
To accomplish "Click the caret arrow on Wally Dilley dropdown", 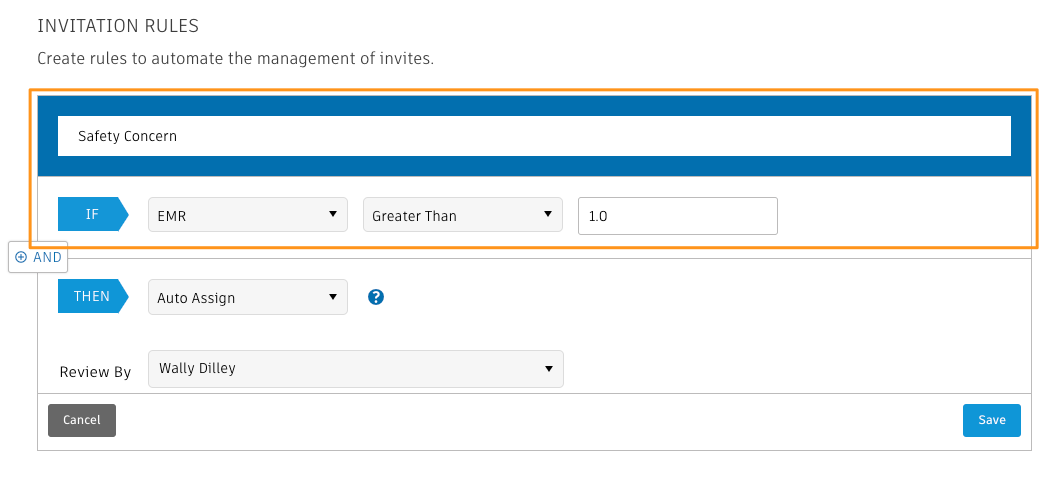I will [548, 369].
